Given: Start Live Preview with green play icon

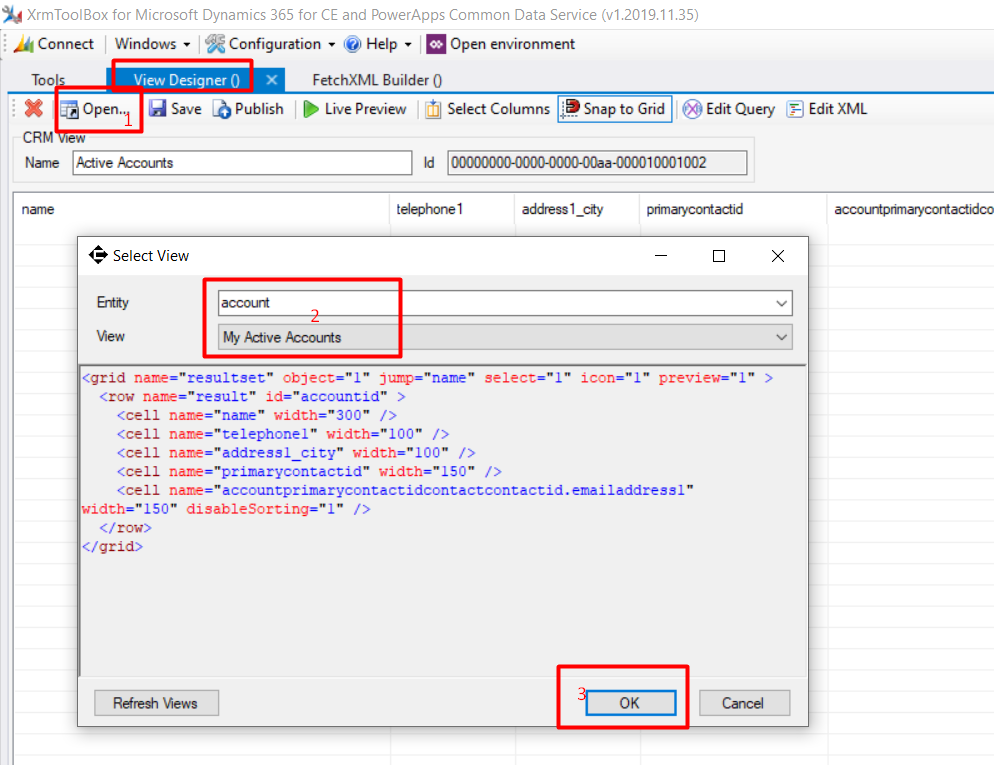Looking at the screenshot, I should pyautogui.click(x=311, y=109).
